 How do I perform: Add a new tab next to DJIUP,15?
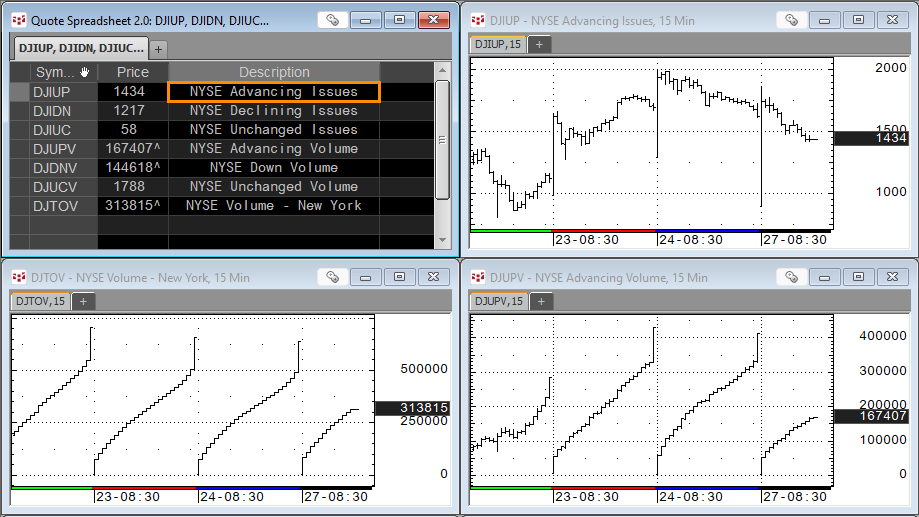pyautogui.click(x=538, y=44)
